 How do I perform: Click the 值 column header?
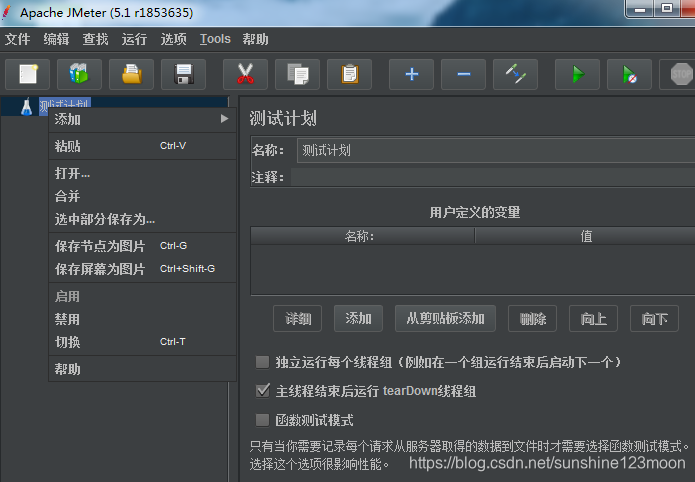[586, 236]
